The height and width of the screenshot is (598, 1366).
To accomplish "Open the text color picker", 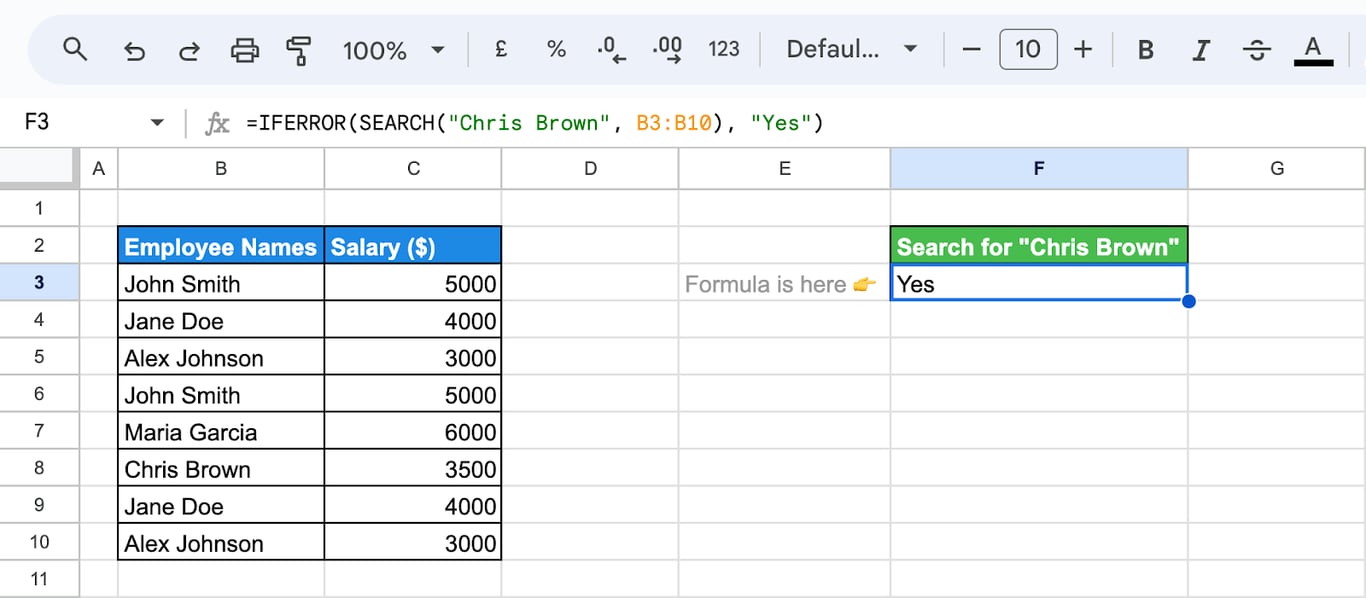I will coord(1313,49).
